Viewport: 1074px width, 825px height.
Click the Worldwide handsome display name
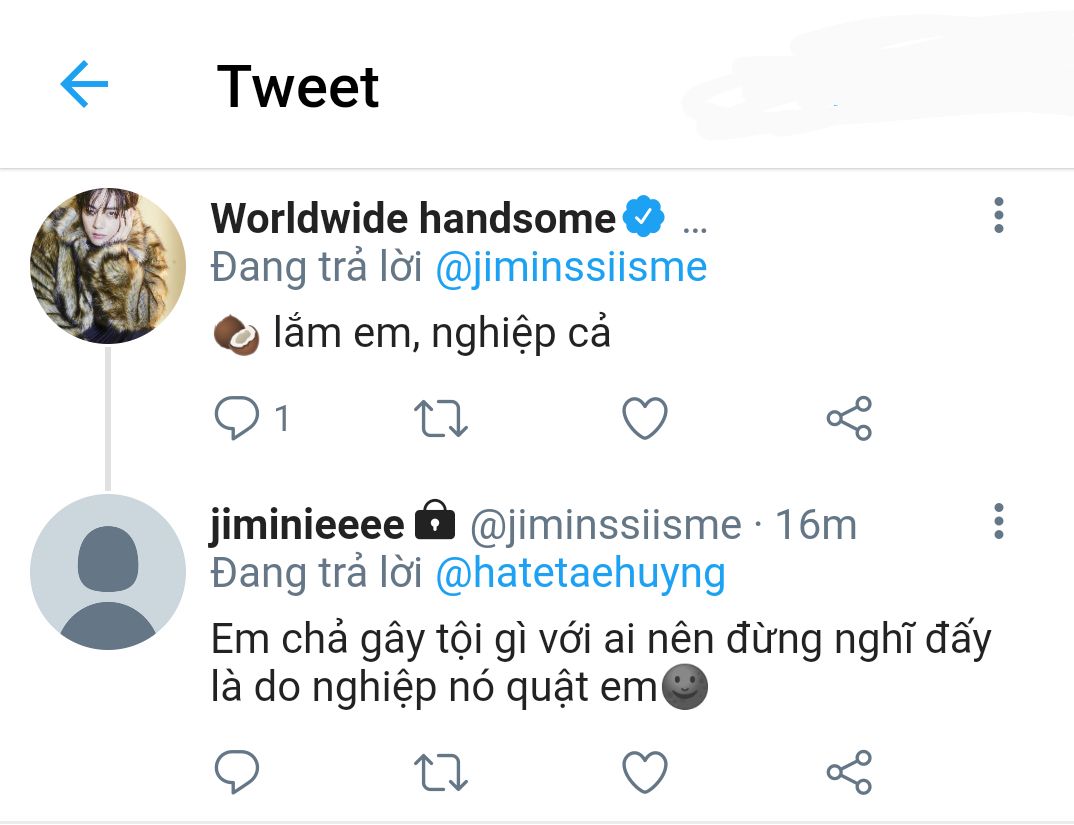(413, 218)
